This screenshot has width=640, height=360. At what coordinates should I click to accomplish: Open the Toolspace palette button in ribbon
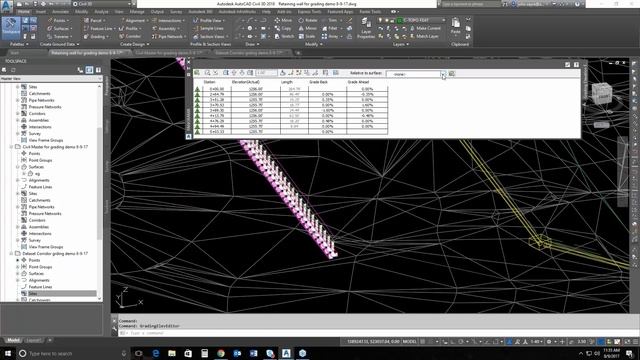(11, 28)
